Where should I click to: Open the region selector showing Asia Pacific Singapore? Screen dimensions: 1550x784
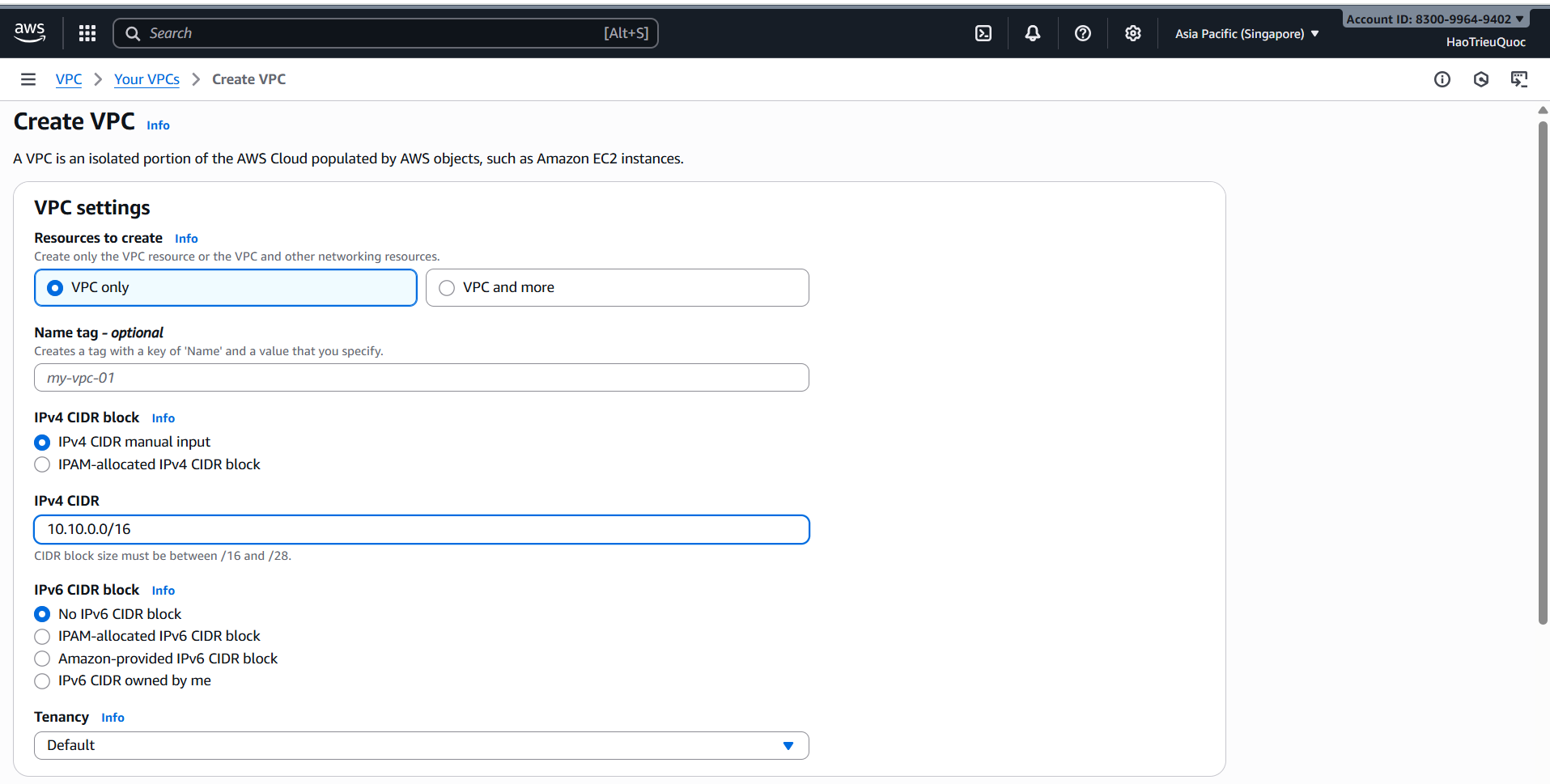[x=1244, y=33]
